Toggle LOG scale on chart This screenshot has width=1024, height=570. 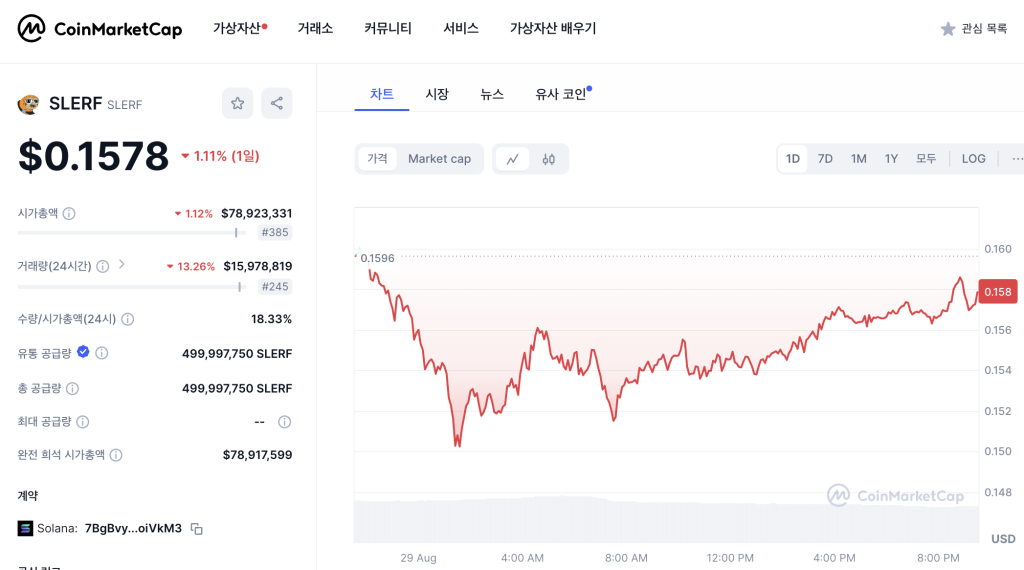(x=974, y=159)
